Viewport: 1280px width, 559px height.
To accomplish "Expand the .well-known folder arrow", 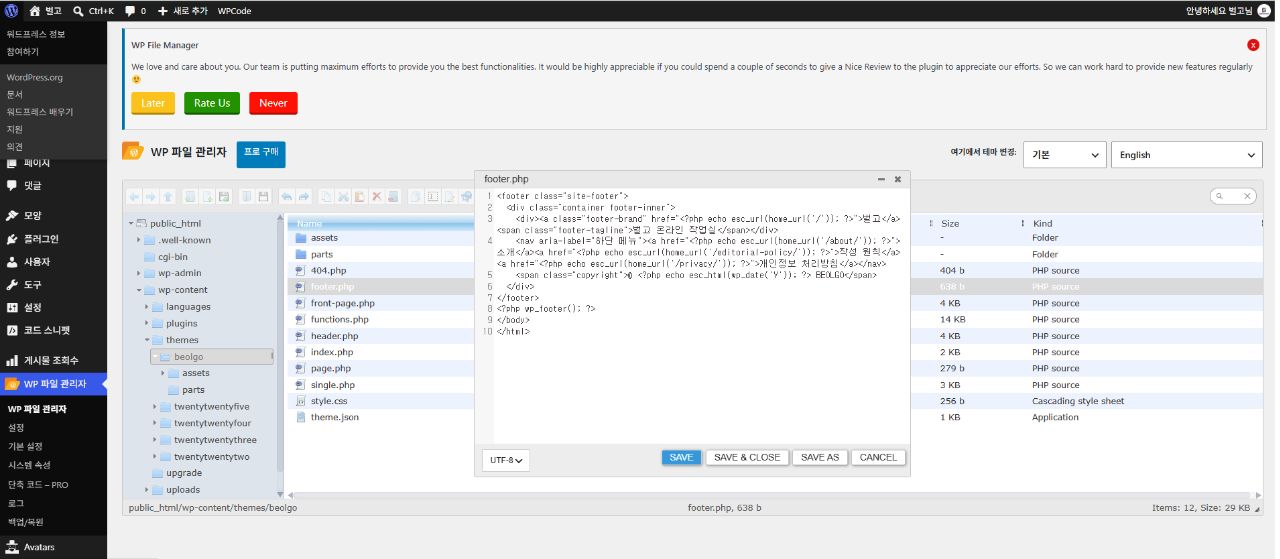I will tap(139, 240).
